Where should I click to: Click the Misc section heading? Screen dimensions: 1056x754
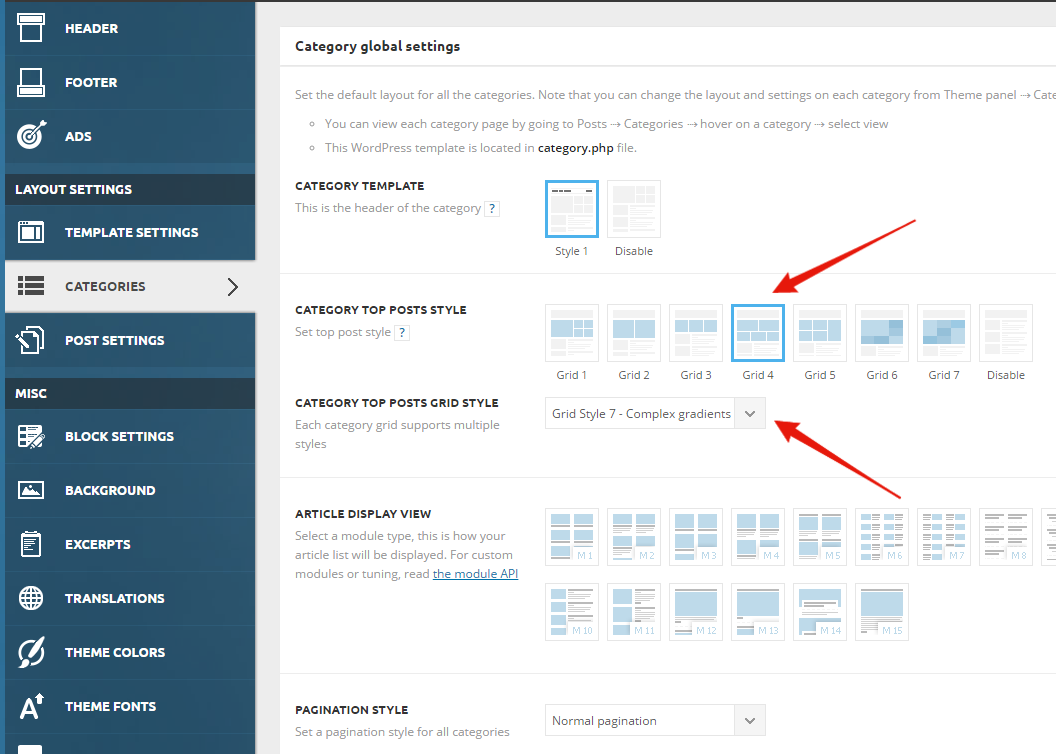[x=31, y=393]
